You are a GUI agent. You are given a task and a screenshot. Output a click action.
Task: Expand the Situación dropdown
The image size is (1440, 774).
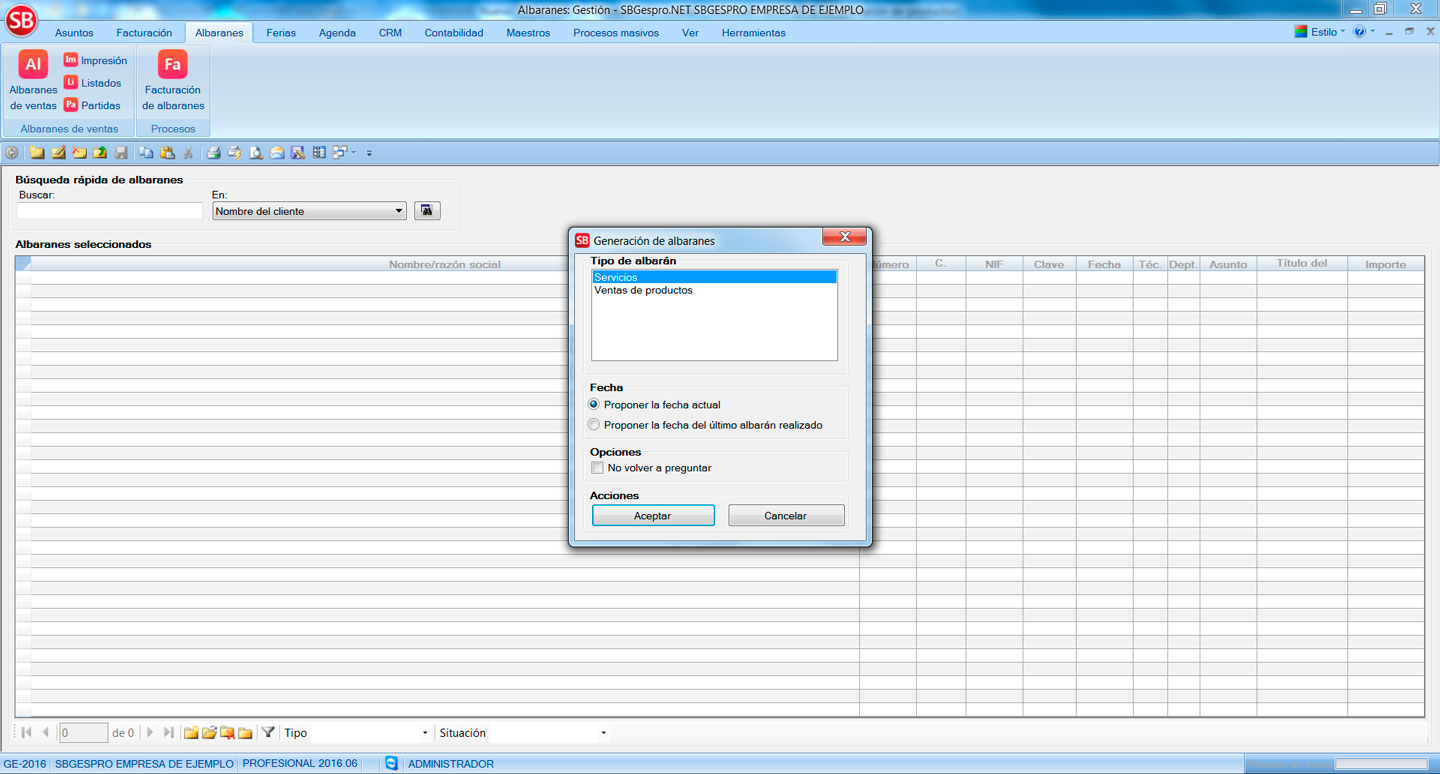[603, 733]
